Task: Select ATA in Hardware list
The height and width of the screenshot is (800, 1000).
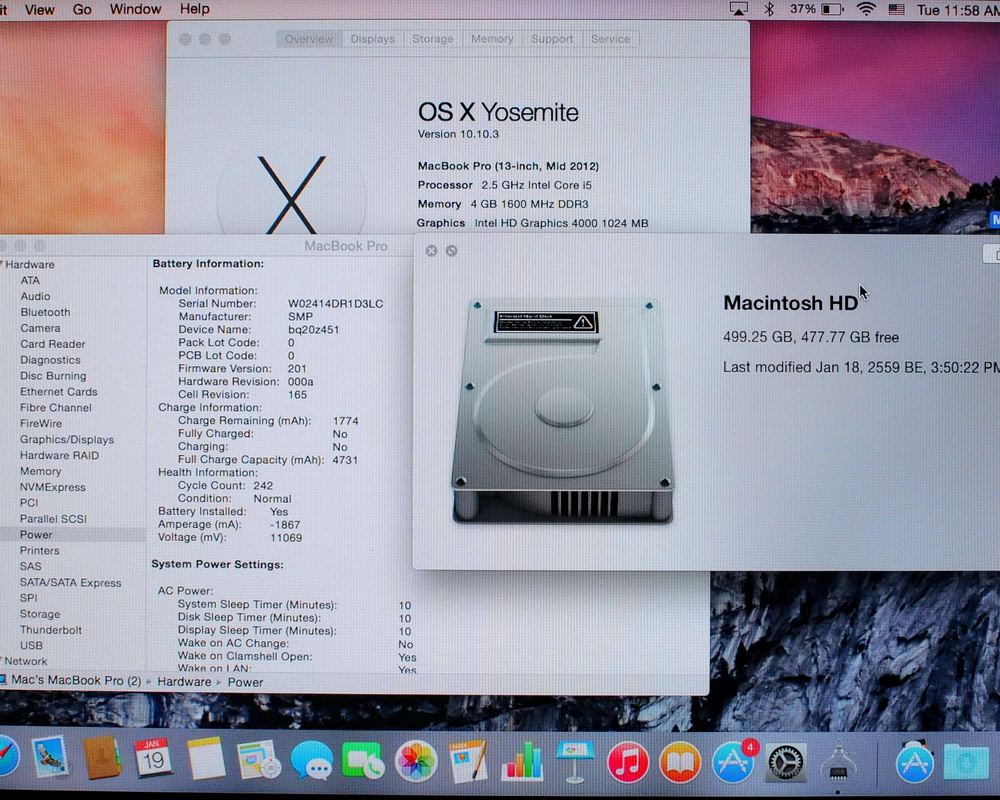Action: point(30,280)
